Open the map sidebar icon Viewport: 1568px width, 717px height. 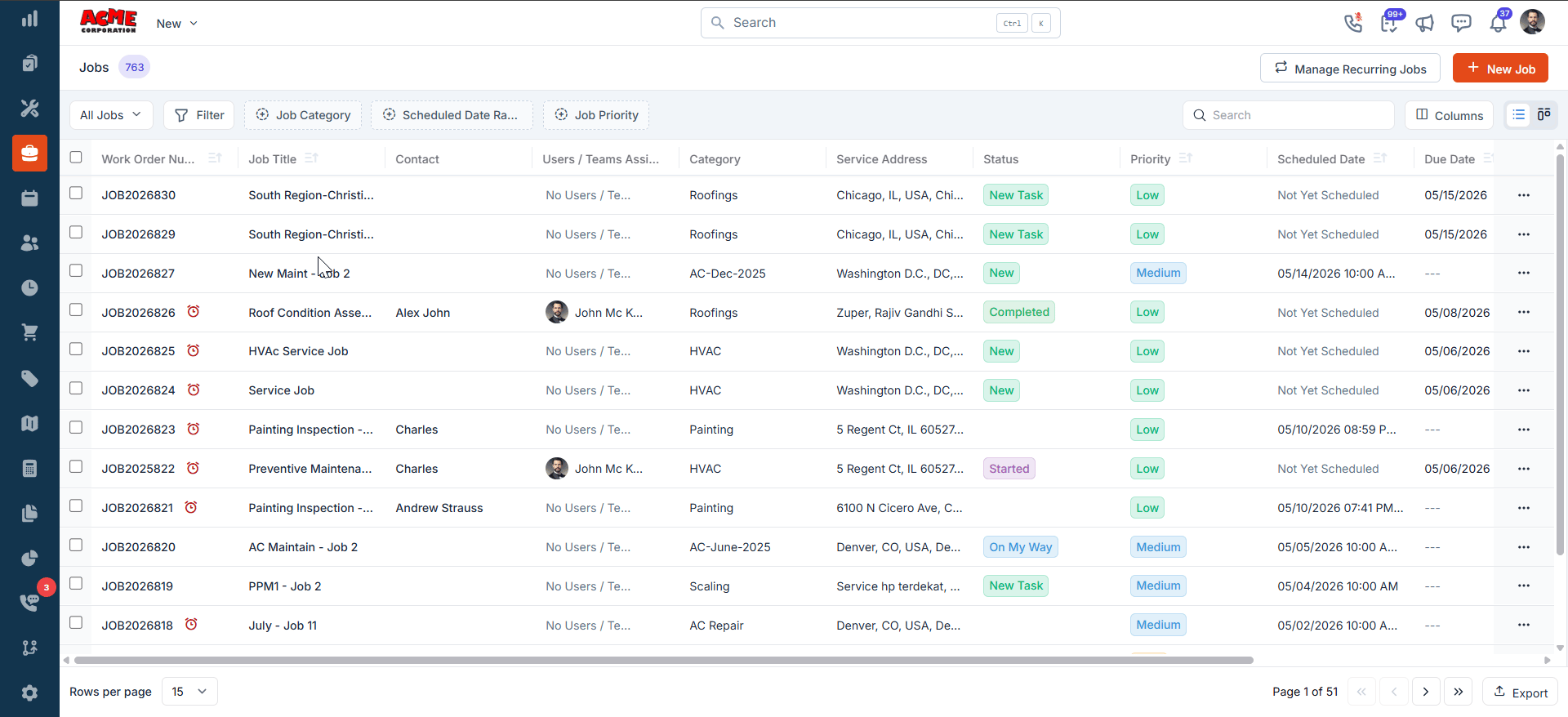coord(29,423)
